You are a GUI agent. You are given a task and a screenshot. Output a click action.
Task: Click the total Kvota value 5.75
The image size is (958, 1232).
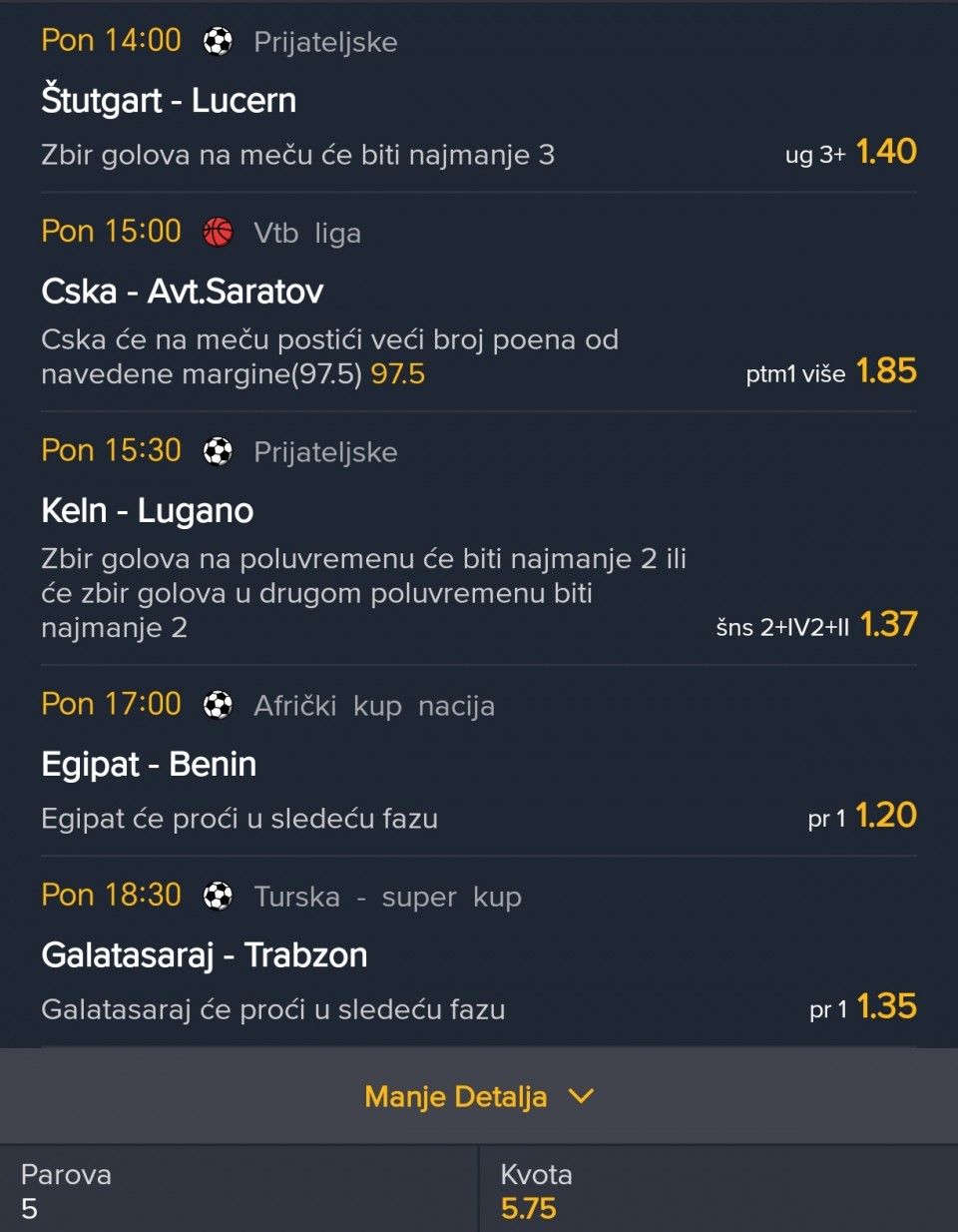pyautogui.click(x=529, y=1208)
